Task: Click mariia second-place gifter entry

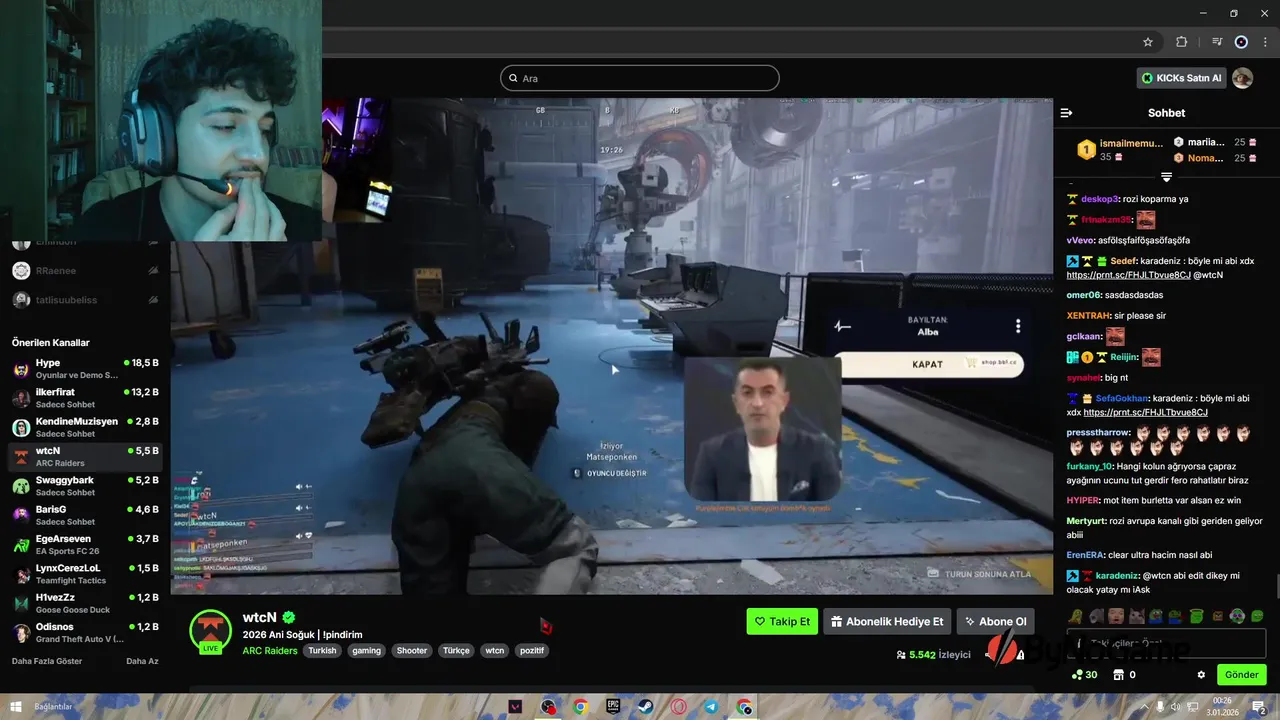Action: coord(1214,142)
